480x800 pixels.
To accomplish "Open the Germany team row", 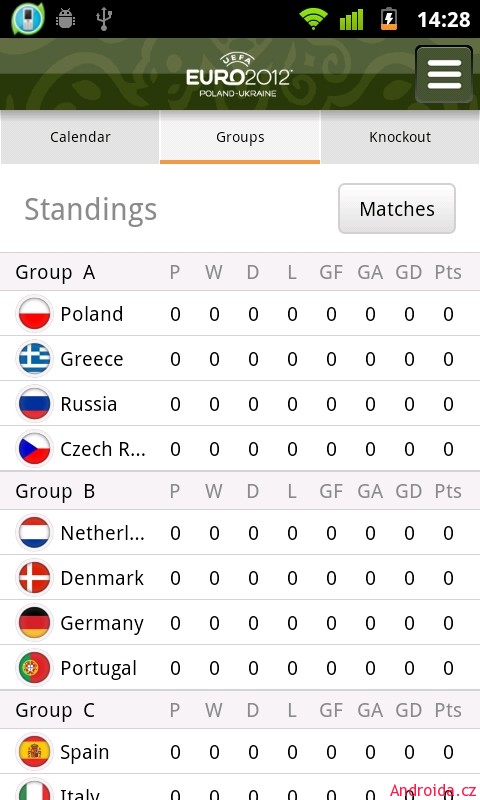I will [240, 622].
